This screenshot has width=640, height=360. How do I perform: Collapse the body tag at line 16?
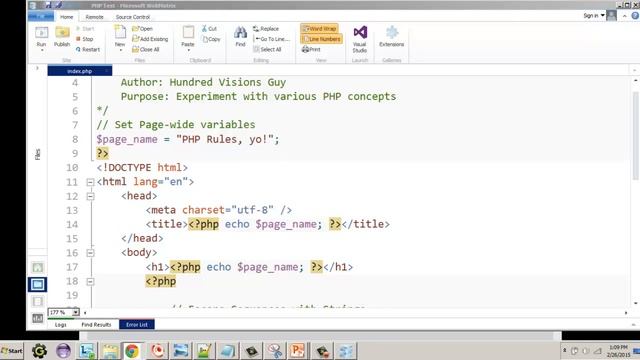90,253
